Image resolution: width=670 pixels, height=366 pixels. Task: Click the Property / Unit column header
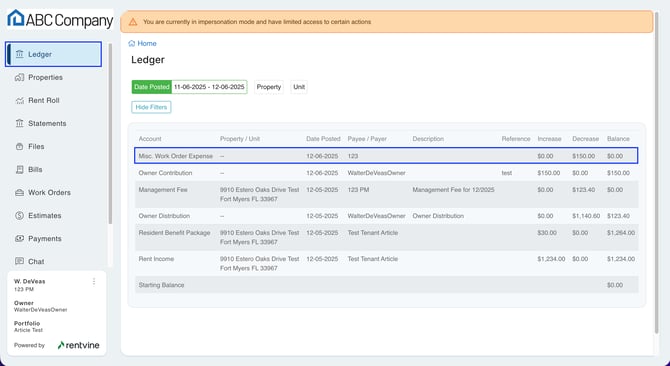pos(240,139)
